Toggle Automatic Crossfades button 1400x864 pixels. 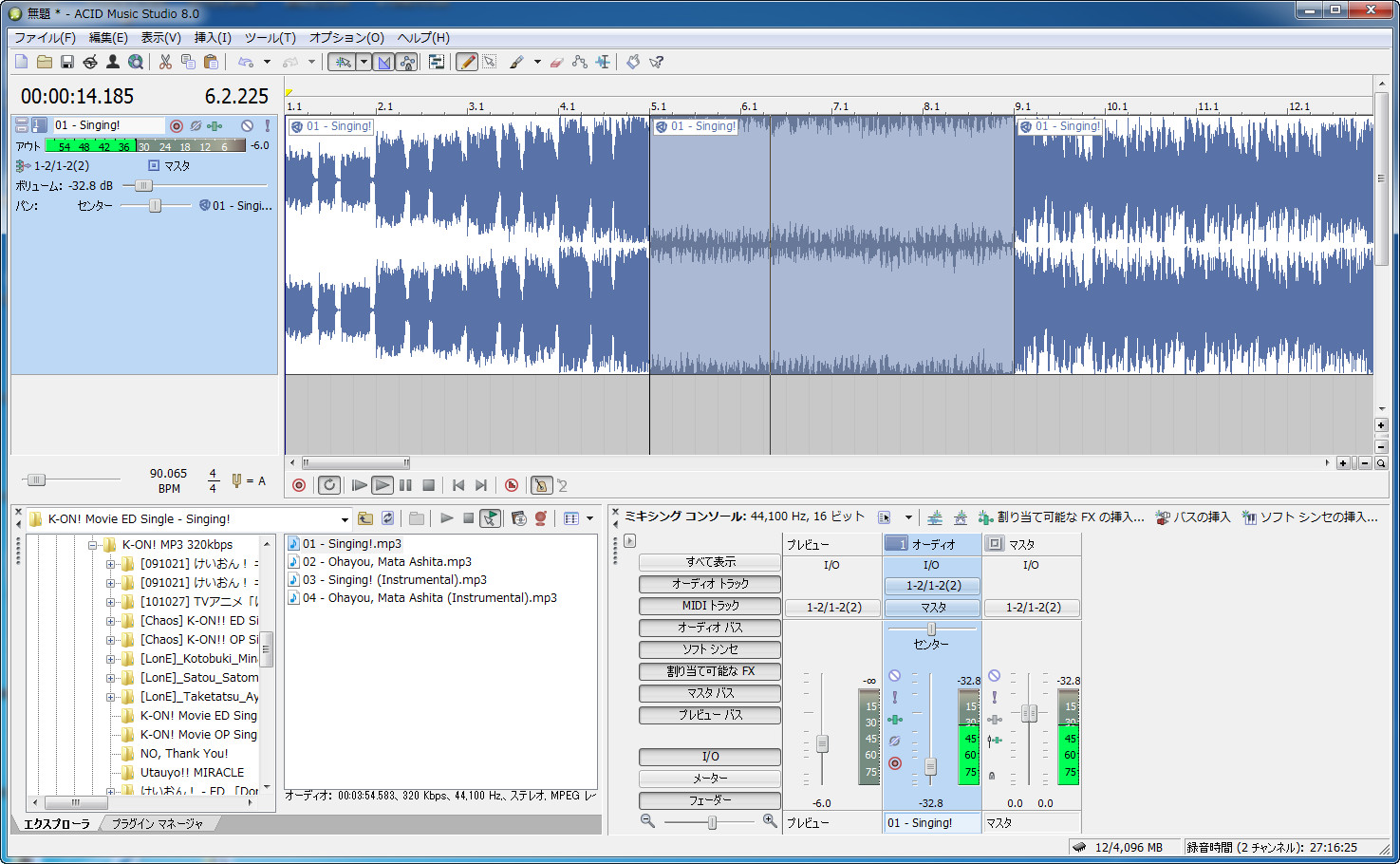pos(383,62)
